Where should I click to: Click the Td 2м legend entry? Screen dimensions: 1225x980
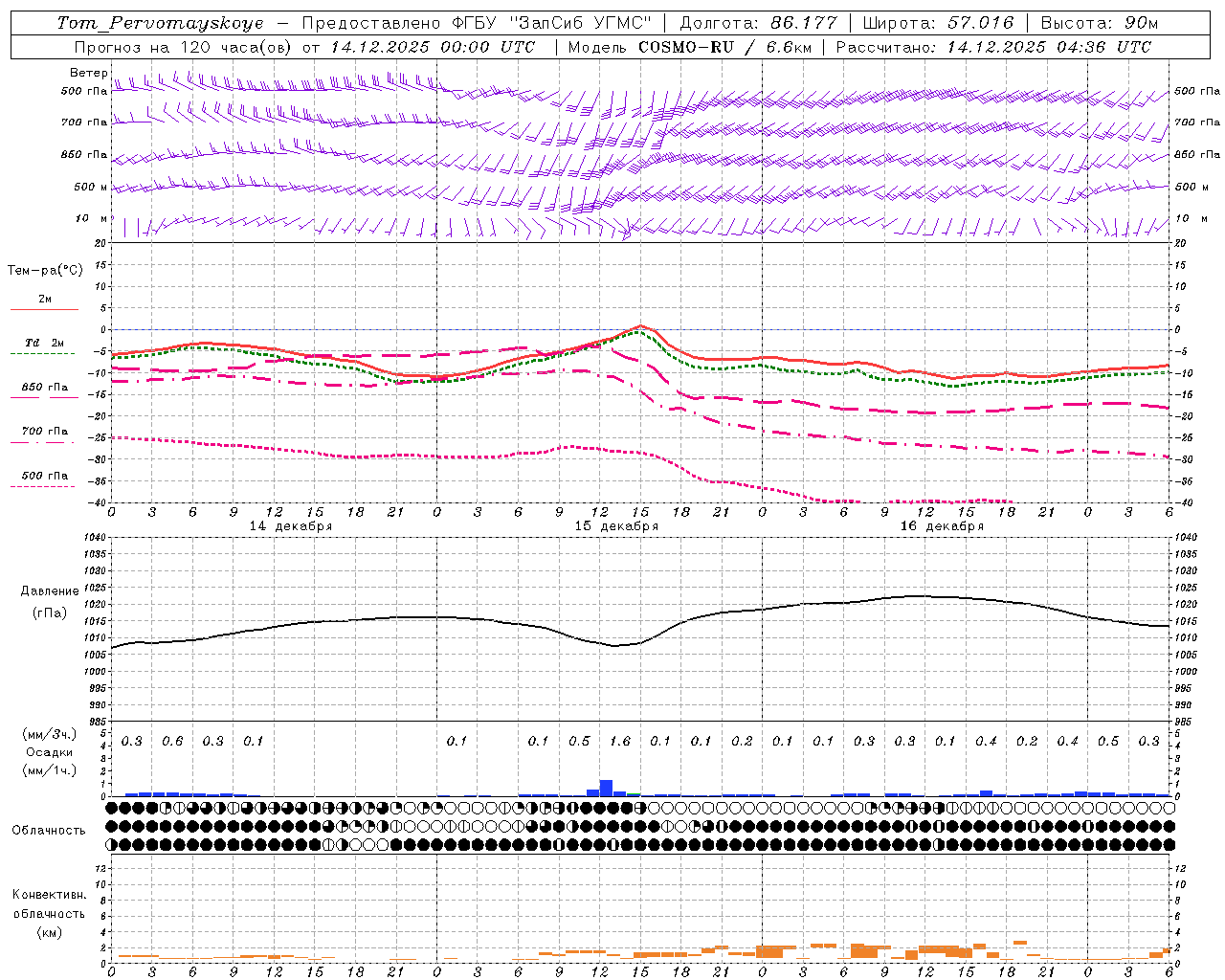point(45,343)
